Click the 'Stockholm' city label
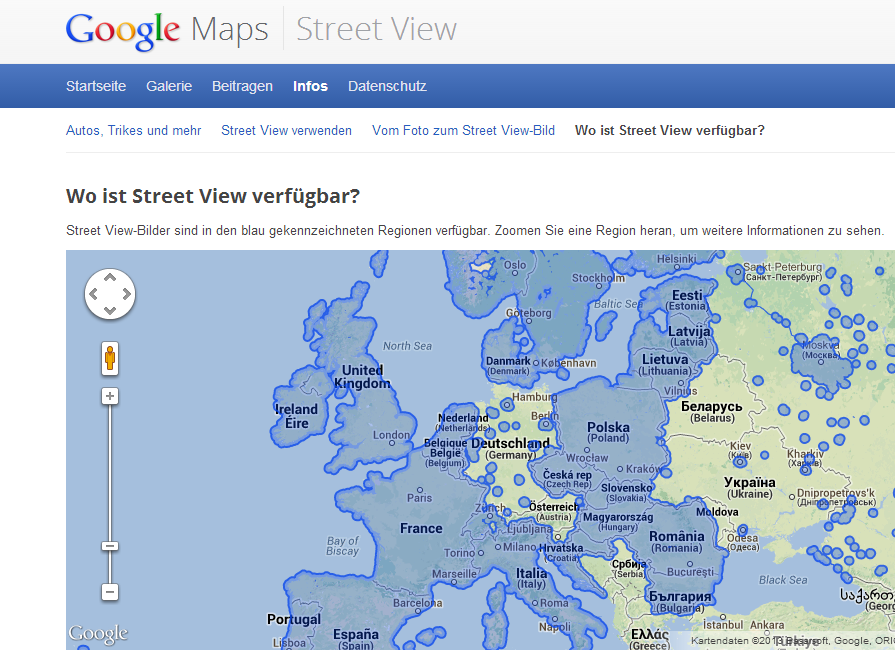The width and height of the screenshot is (895, 660). click(598, 278)
